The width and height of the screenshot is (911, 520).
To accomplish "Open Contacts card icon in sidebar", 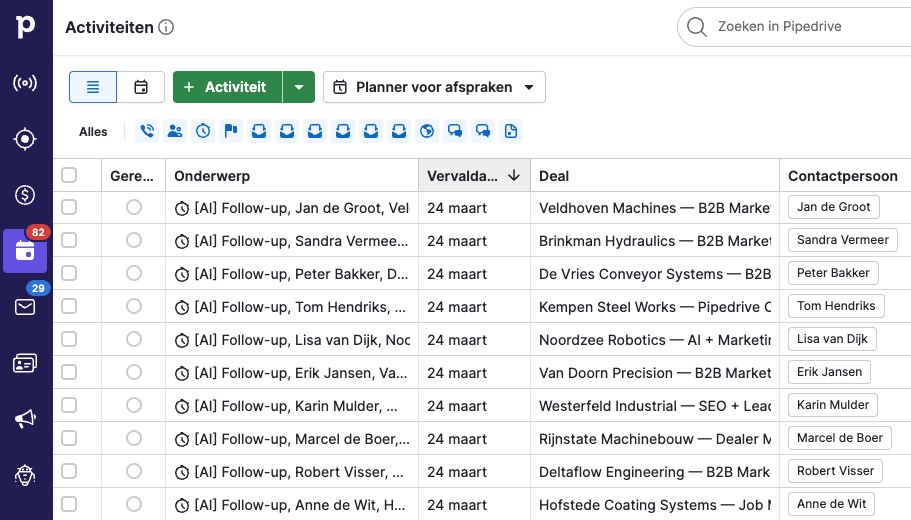I will 25,363.
